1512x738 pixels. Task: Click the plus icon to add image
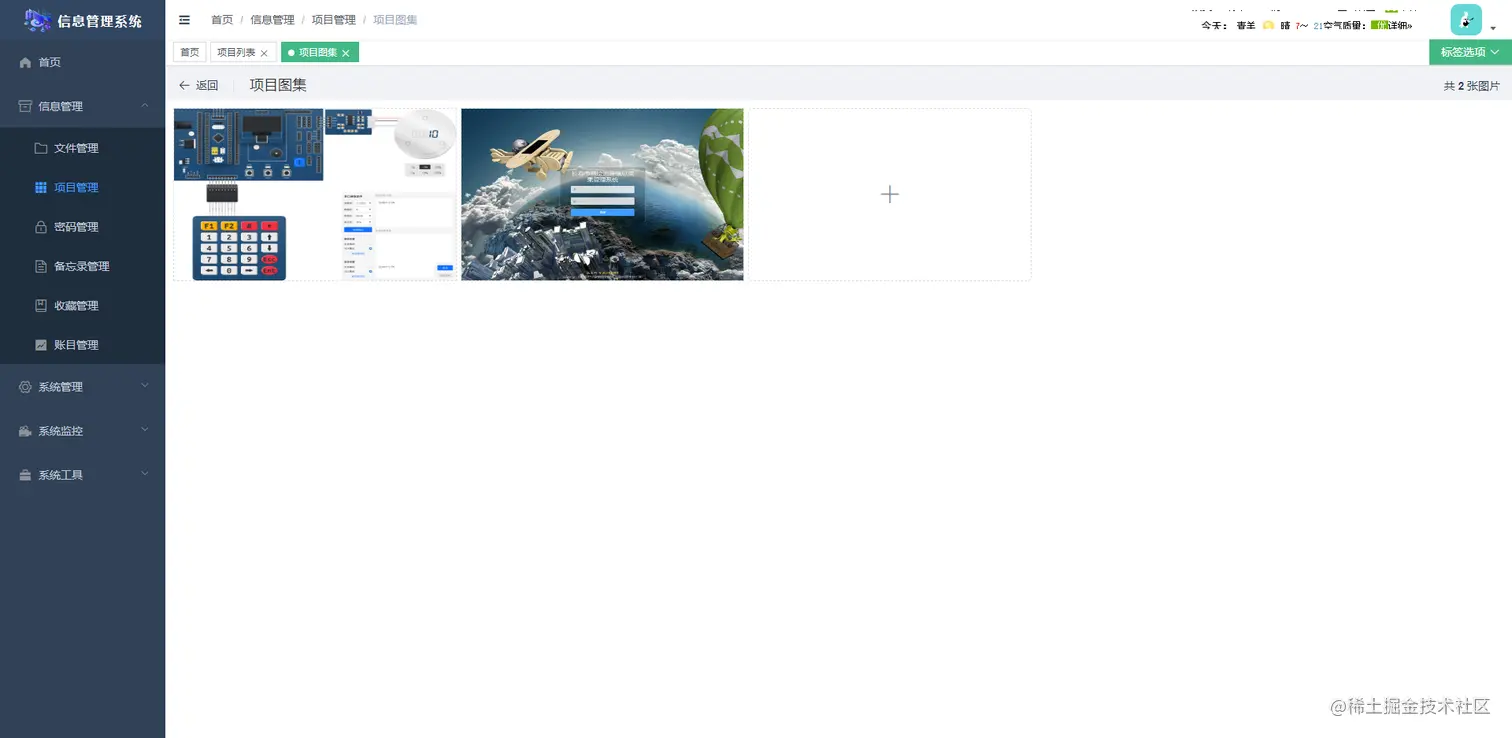click(x=889, y=194)
